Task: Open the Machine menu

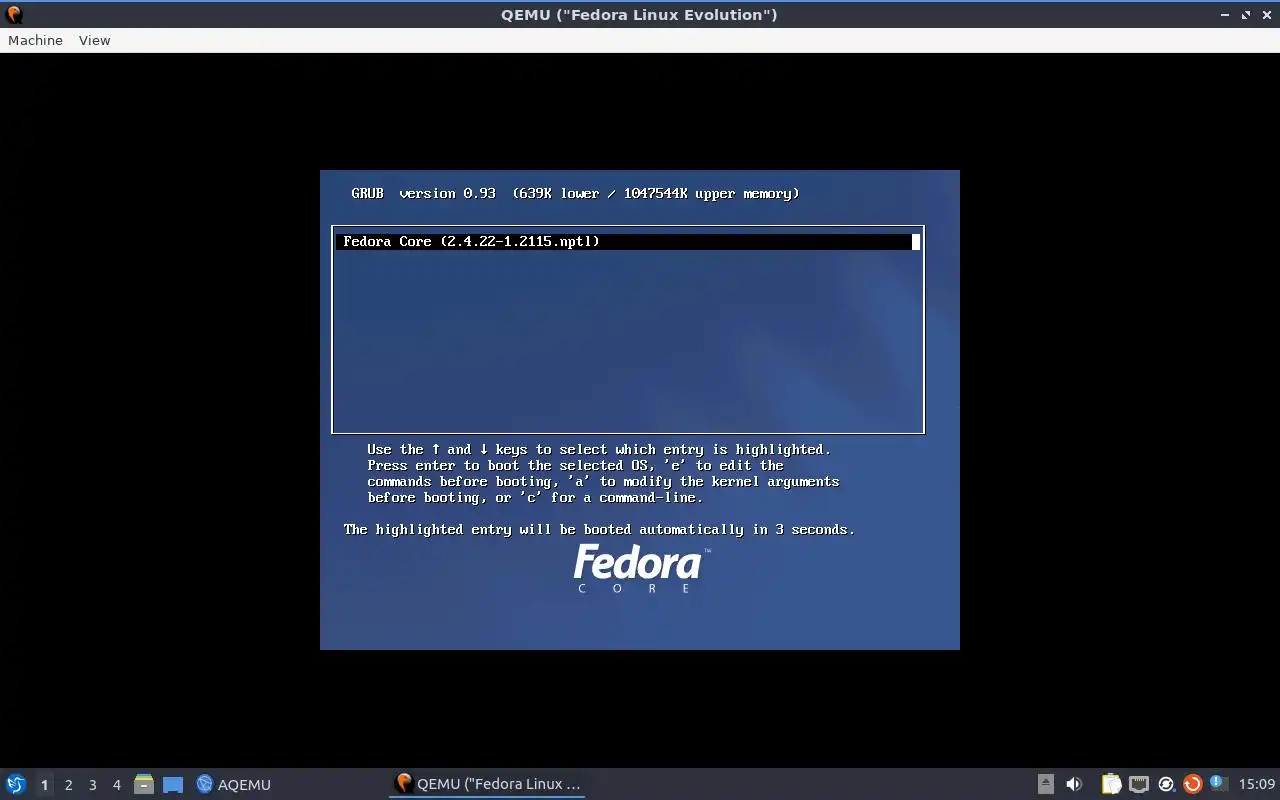Action: (x=35, y=40)
